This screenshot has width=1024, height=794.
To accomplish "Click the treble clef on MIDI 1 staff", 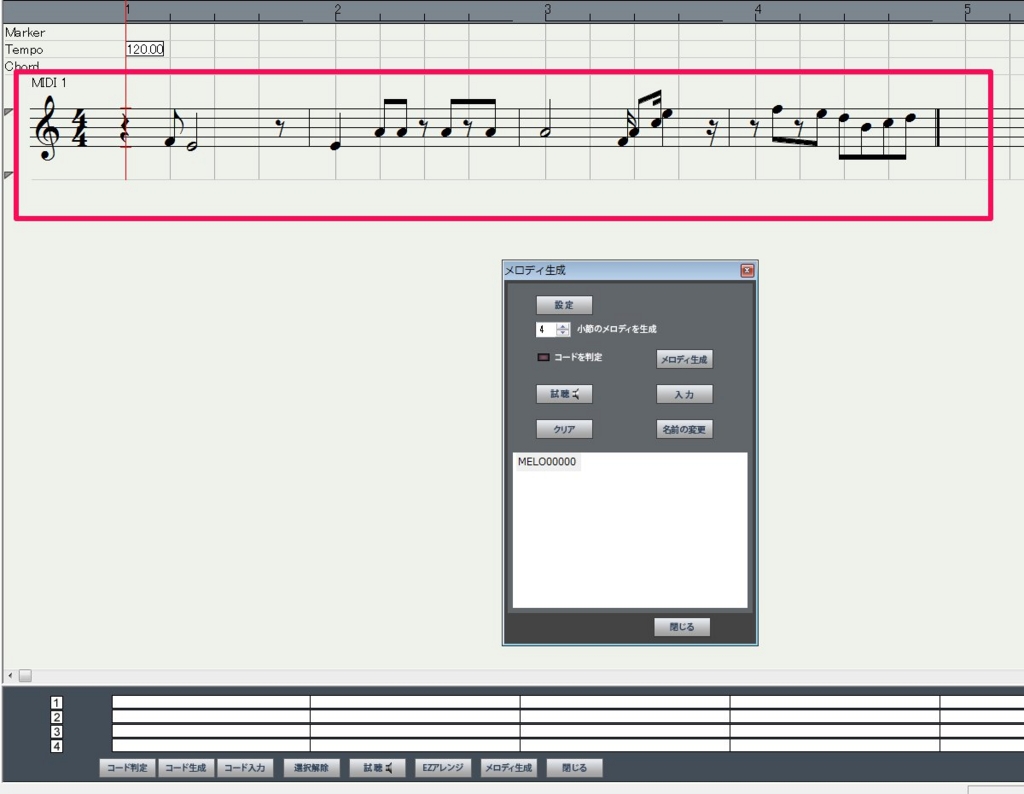I will coord(46,128).
